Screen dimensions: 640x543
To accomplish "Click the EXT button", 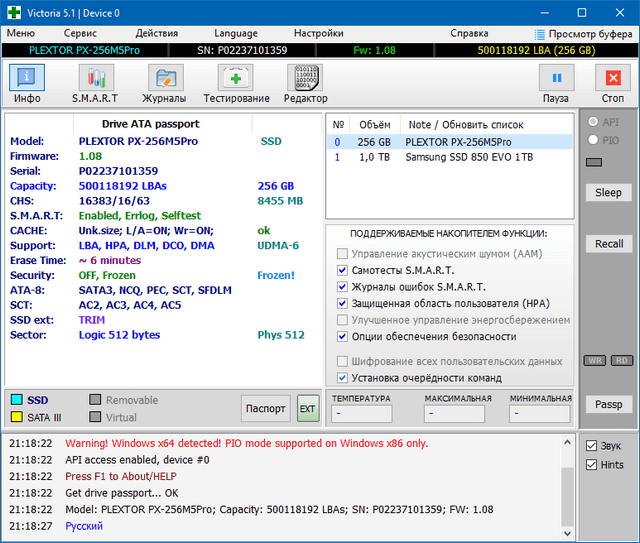I will pyautogui.click(x=307, y=408).
